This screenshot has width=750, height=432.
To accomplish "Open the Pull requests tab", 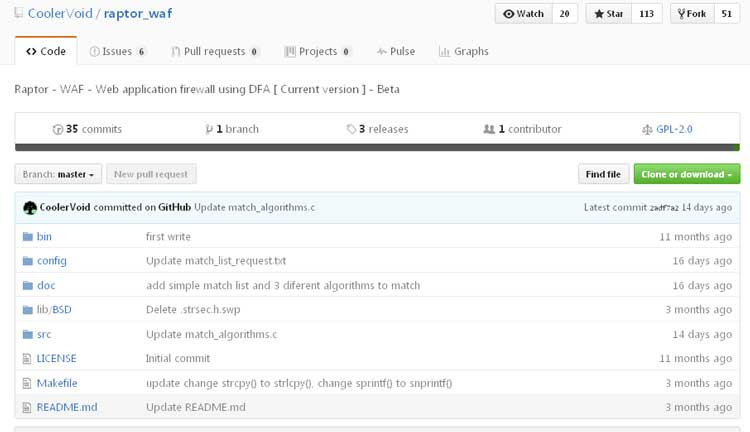I will pyautogui.click(x=214, y=51).
